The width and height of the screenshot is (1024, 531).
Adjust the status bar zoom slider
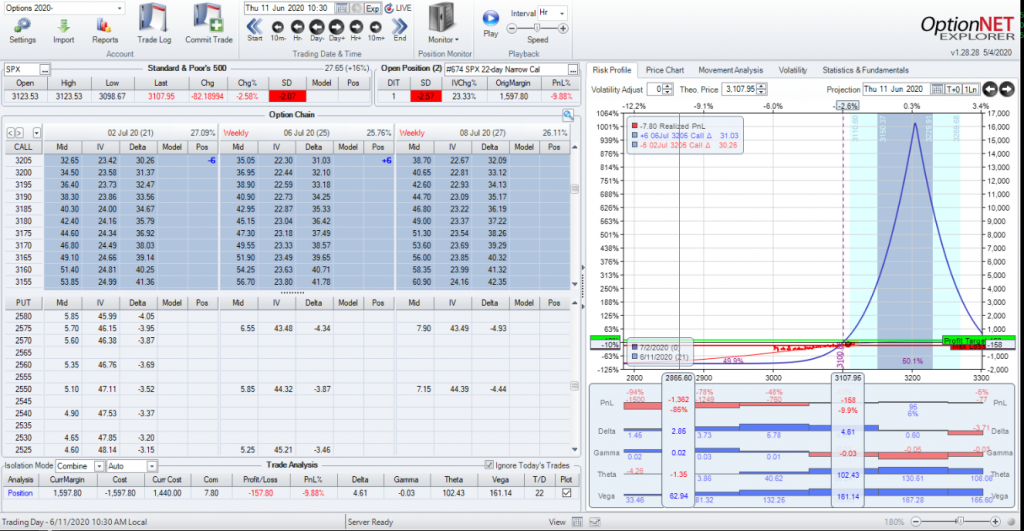[x=959, y=521]
